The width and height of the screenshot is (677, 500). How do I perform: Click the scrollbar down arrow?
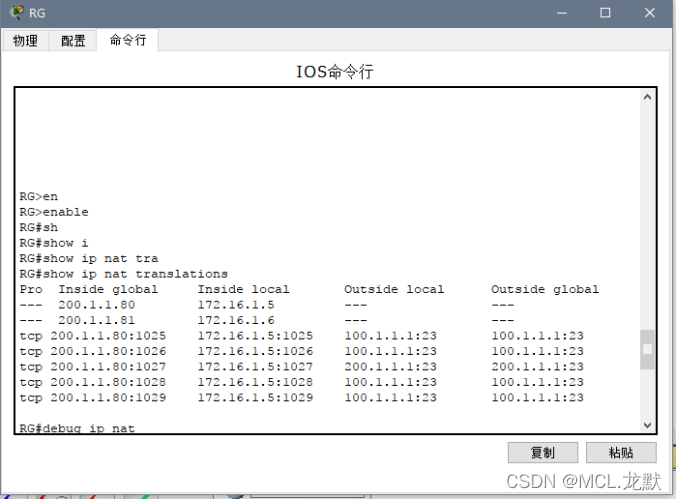pyautogui.click(x=647, y=425)
